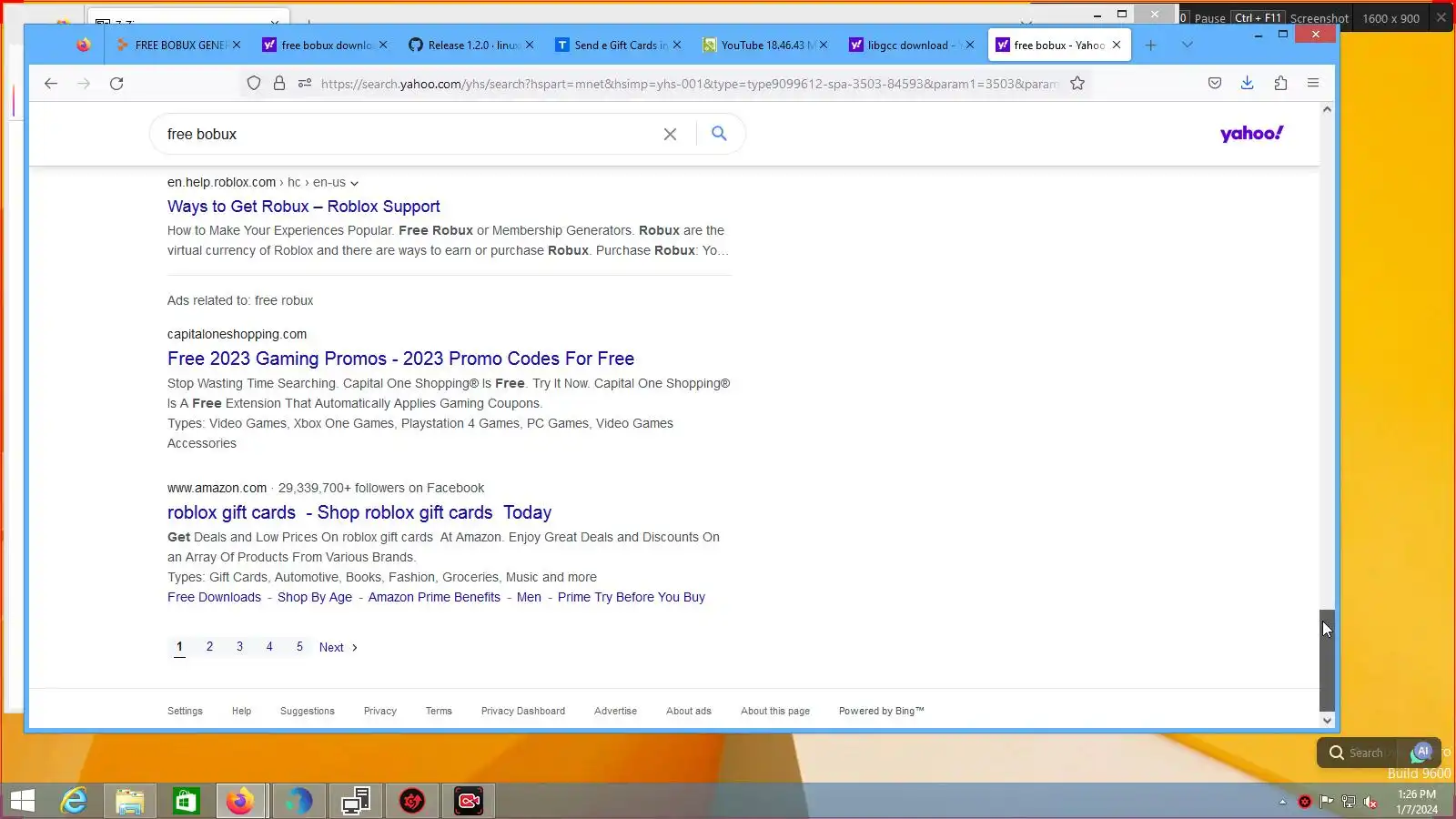Screen dimensions: 1456x819
Task: Go to the Next results page
Action: coord(339,647)
